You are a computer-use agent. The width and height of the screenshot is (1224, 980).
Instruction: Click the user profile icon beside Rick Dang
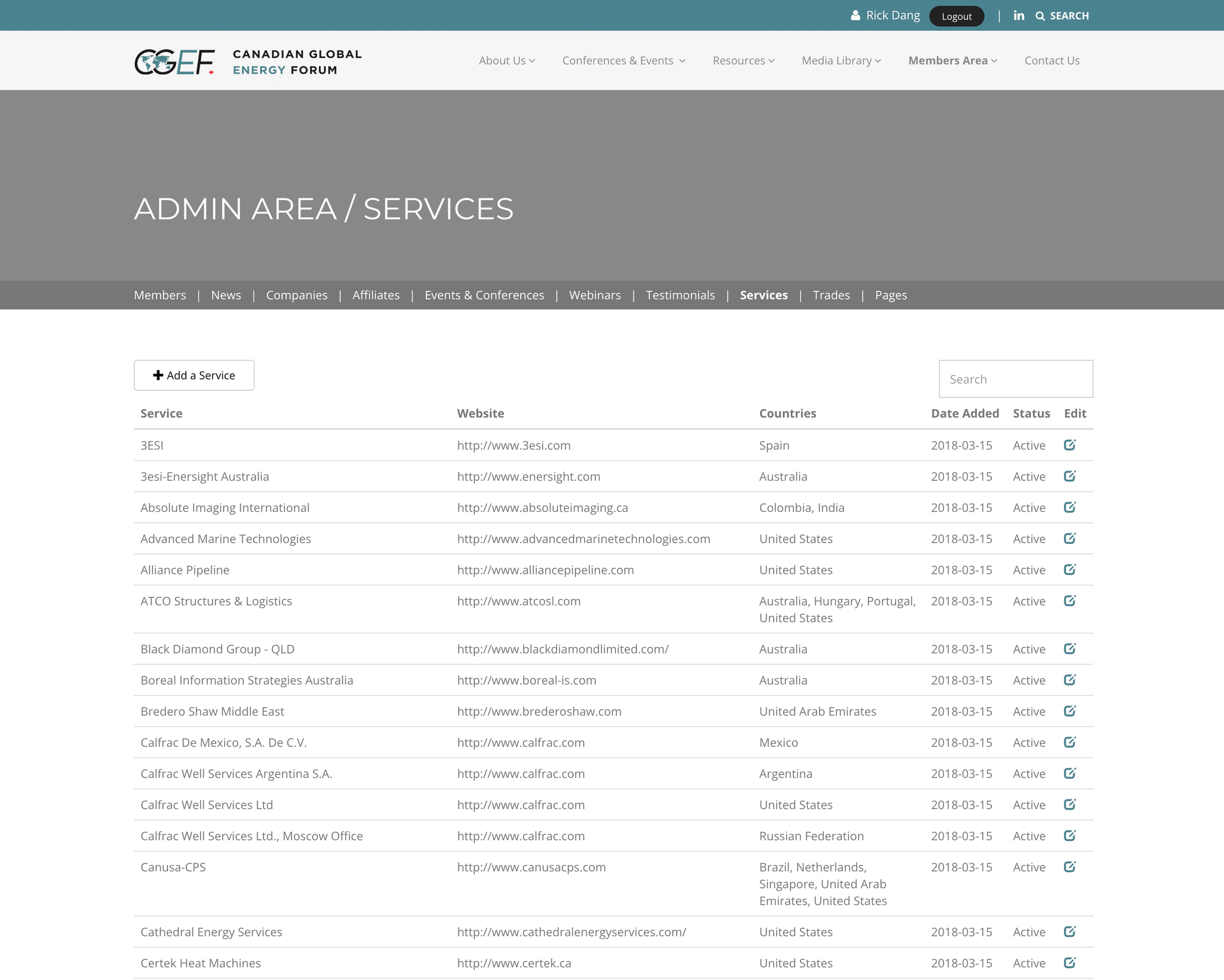855,15
